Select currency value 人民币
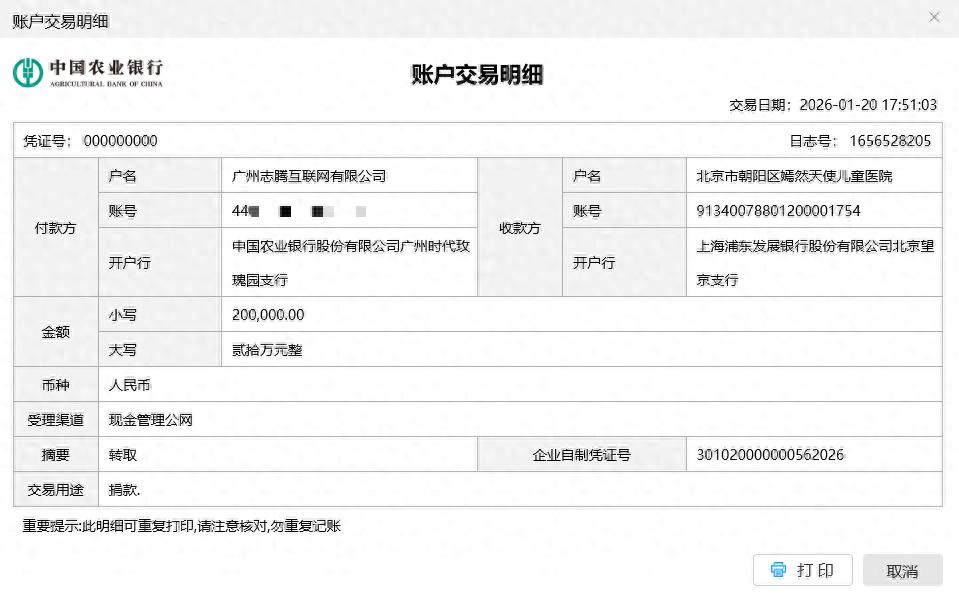Viewport: 959px width, 597px height. pyautogui.click(x=129, y=385)
